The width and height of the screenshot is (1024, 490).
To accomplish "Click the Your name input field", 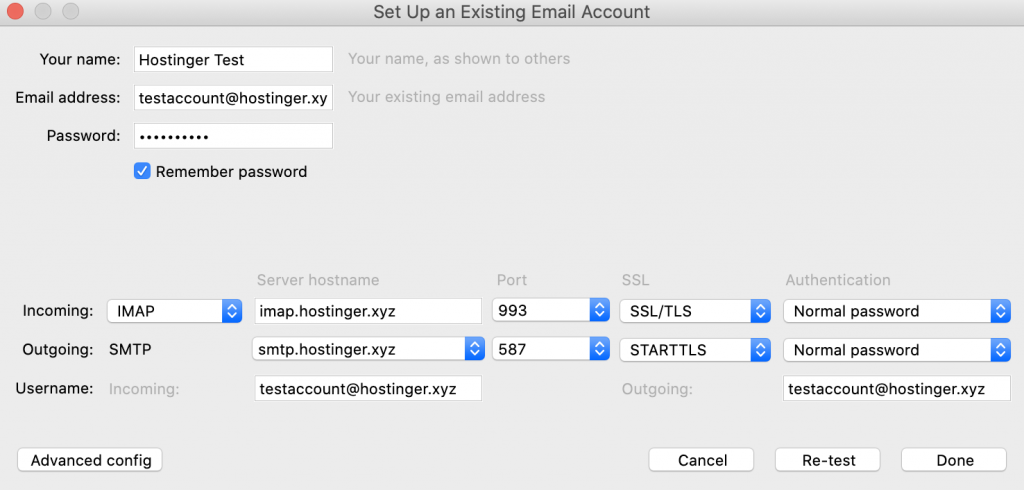I will (x=233, y=59).
